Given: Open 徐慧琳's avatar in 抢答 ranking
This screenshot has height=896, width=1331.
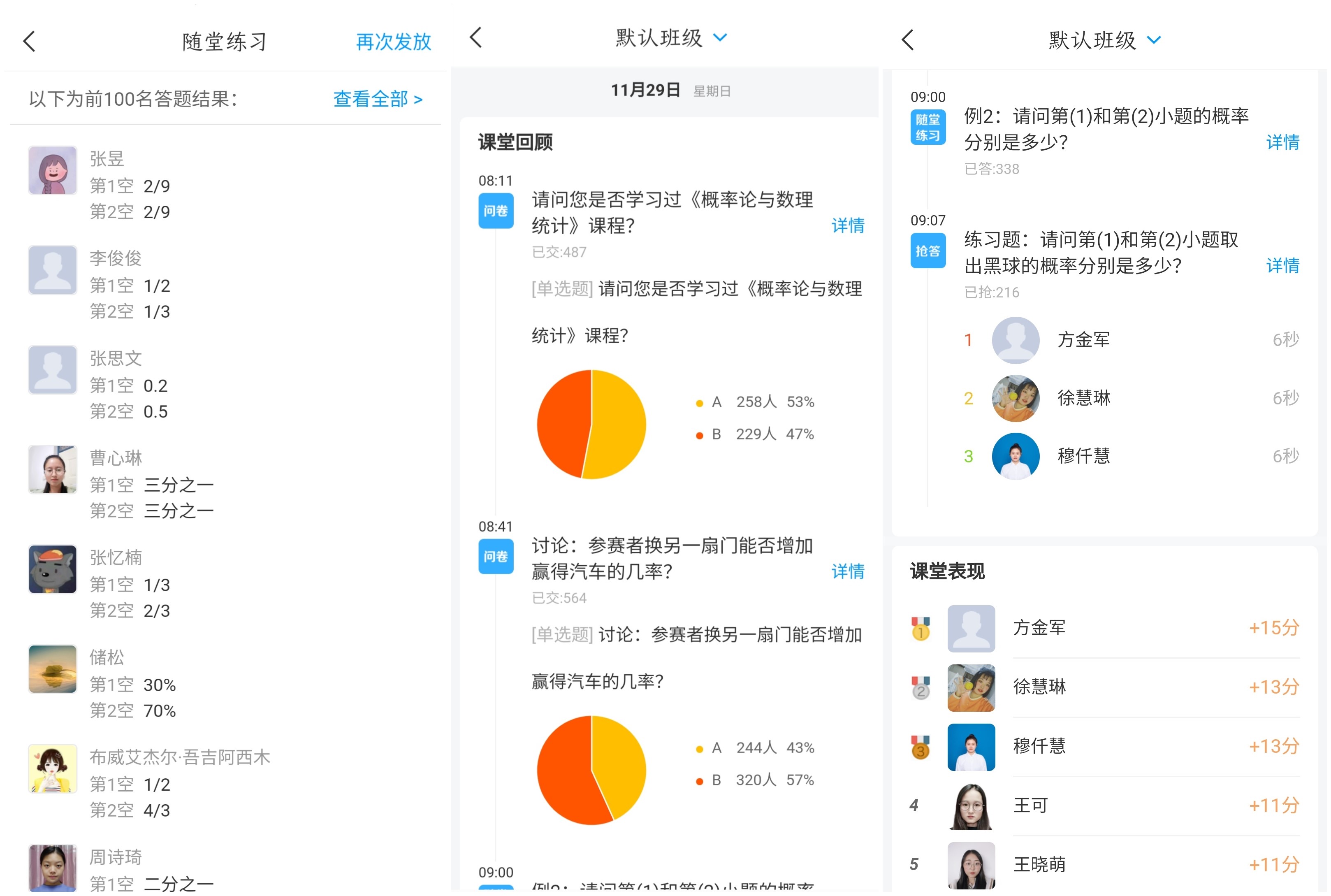Looking at the screenshot, I should 1016,398.
